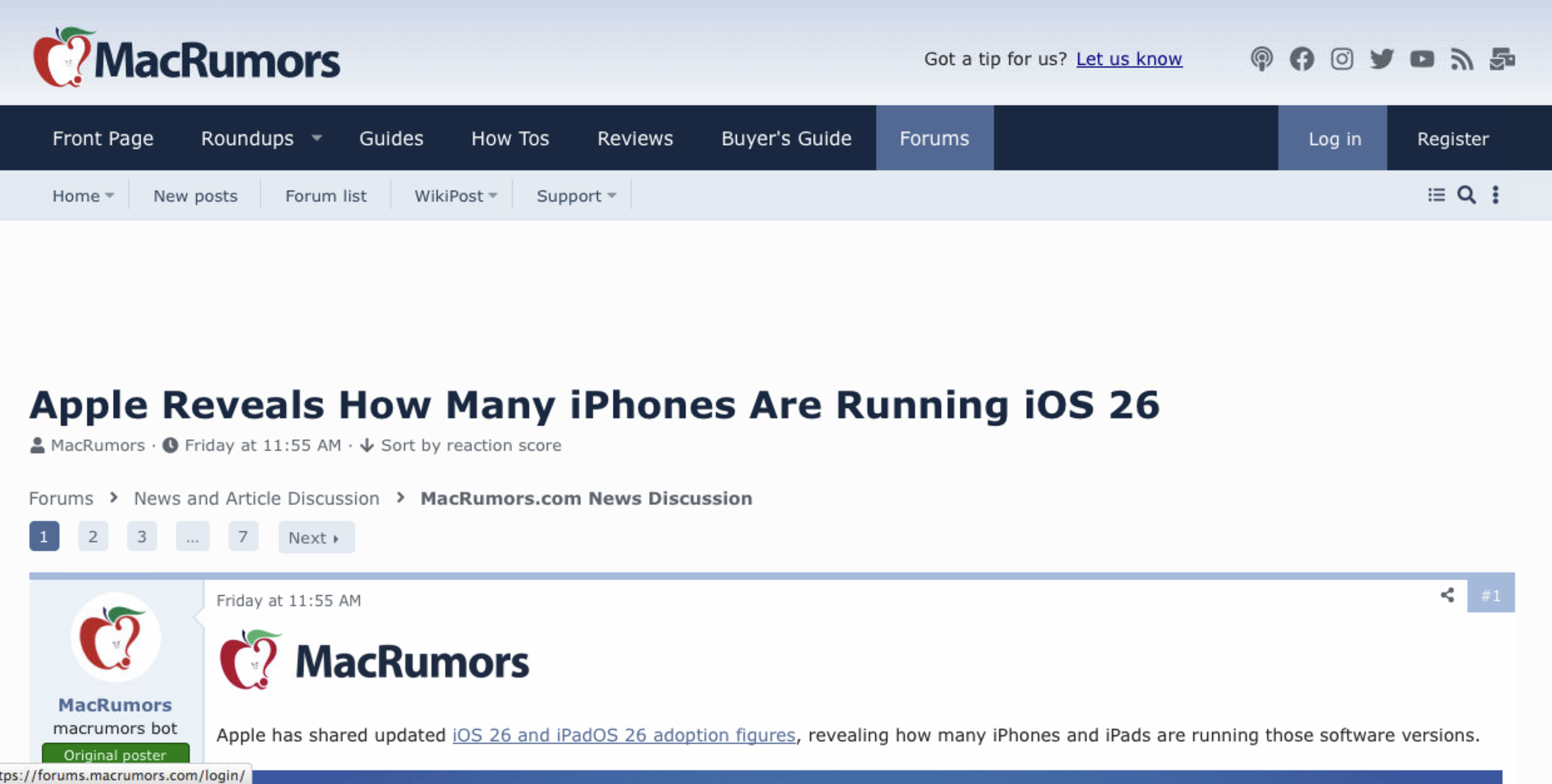This screenshot has height=784, width=1552.
Task: Open the How Tos section
Action: coord(510,138)
